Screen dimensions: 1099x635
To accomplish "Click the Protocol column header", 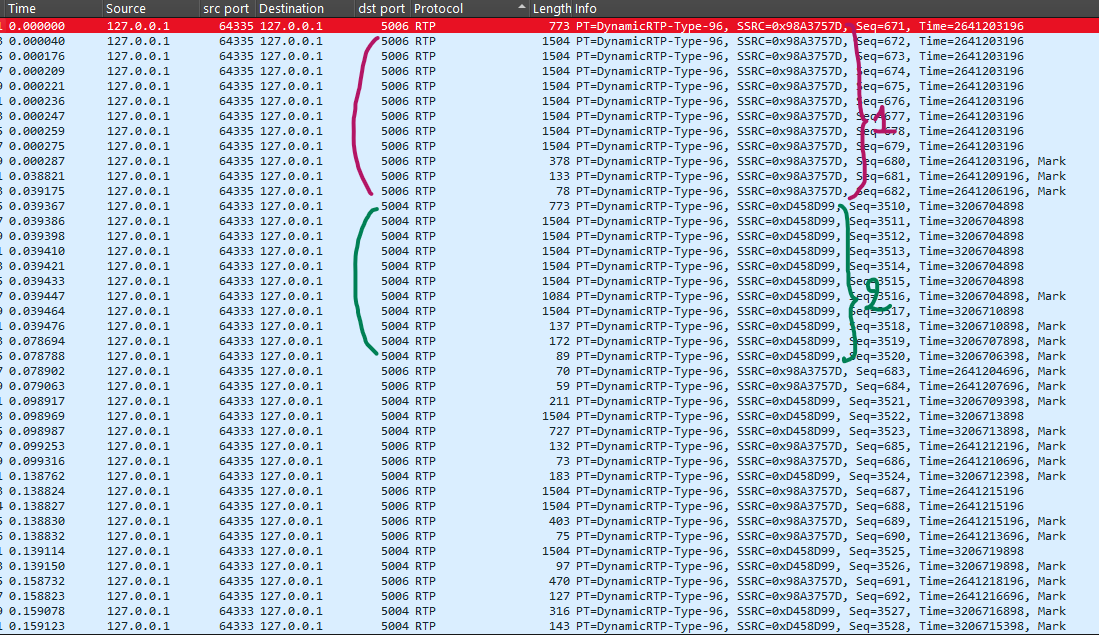I will tap(440, 8).
